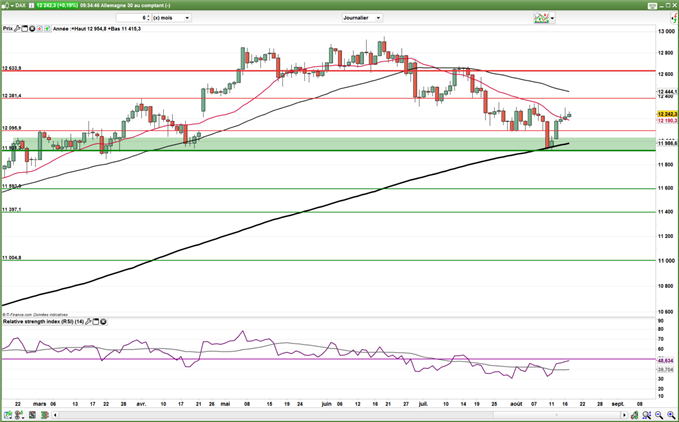Click the info icon next to DAX
This screenshot has width=679, height=422.
click(31, 6)
